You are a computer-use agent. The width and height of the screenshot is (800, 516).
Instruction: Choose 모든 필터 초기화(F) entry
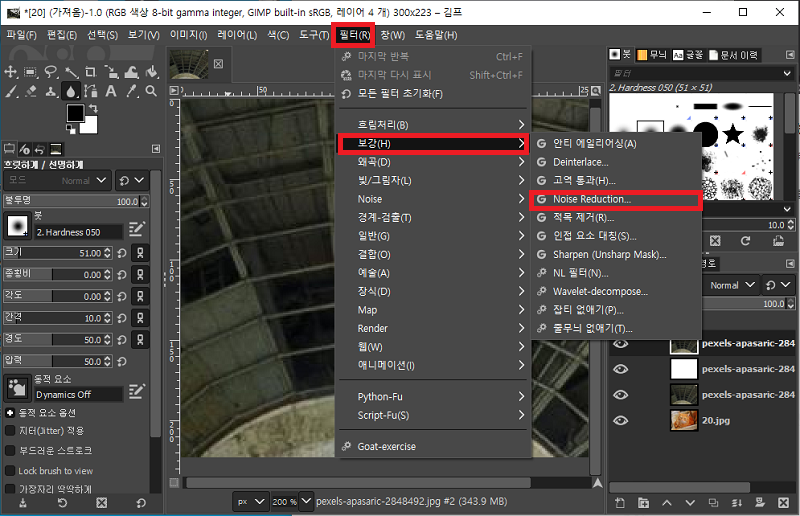433,94
